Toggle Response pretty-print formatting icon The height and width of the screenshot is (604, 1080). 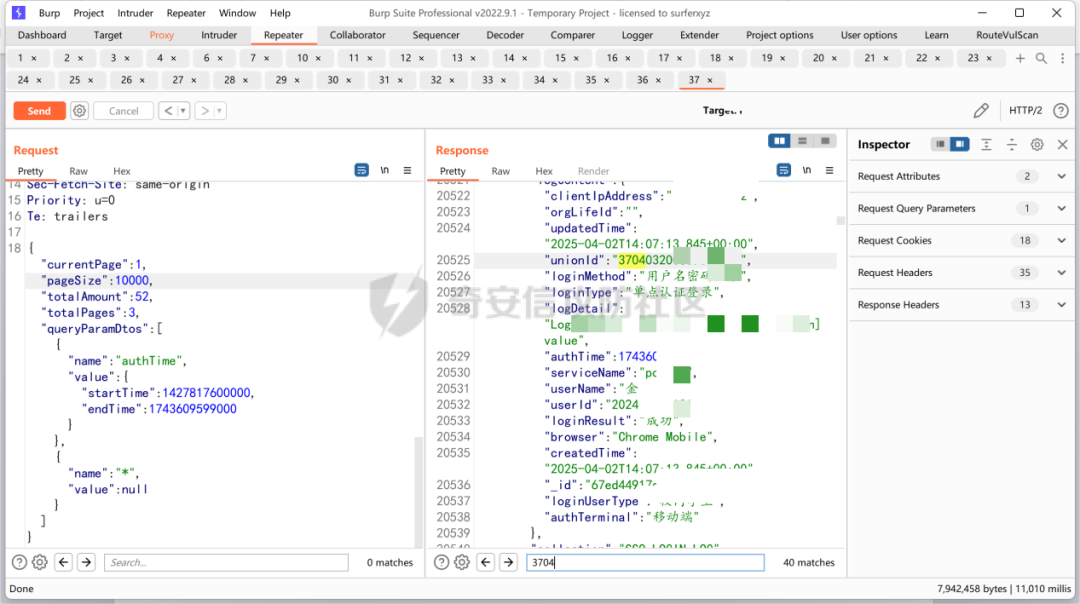coord(784,170)
